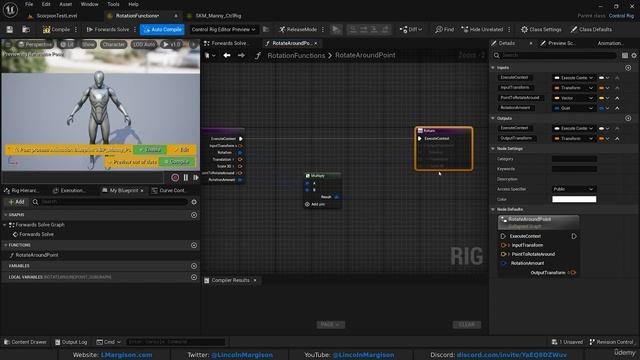Open RotationAmount Quat type dropdown
Image resolution: width=640 pixels, height=360 pixels.
[x=573, y=108]
